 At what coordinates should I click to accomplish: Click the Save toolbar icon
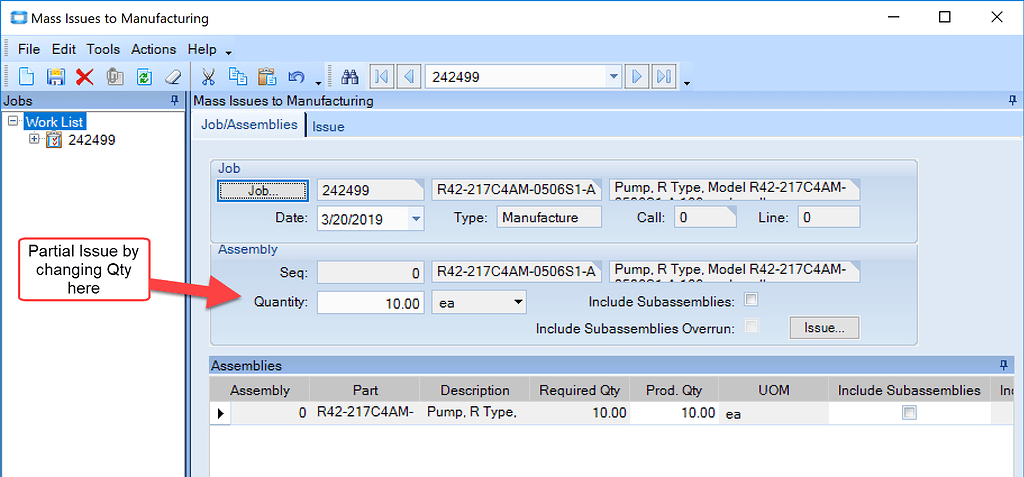pos(56,77)
